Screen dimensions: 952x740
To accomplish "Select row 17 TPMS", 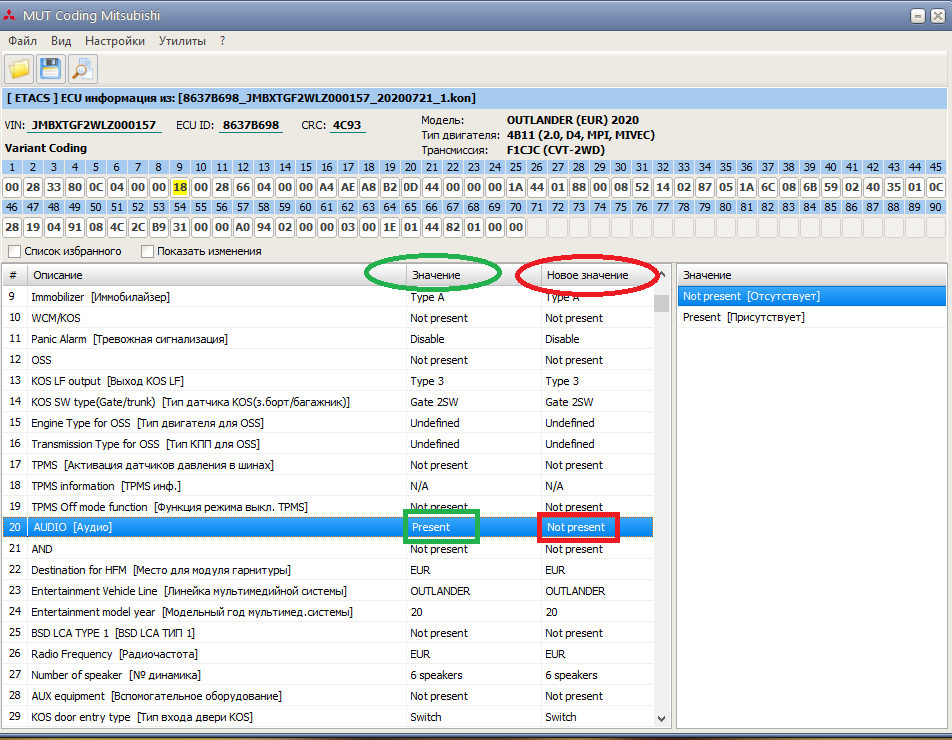I will coord(328,465).
